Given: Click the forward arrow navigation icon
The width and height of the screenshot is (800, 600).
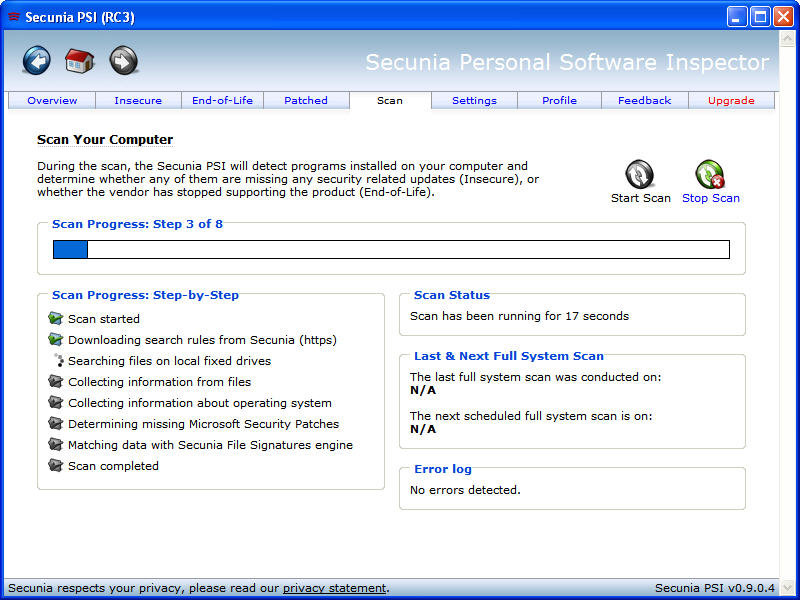Looking at the screenshot, I should 123,61.
